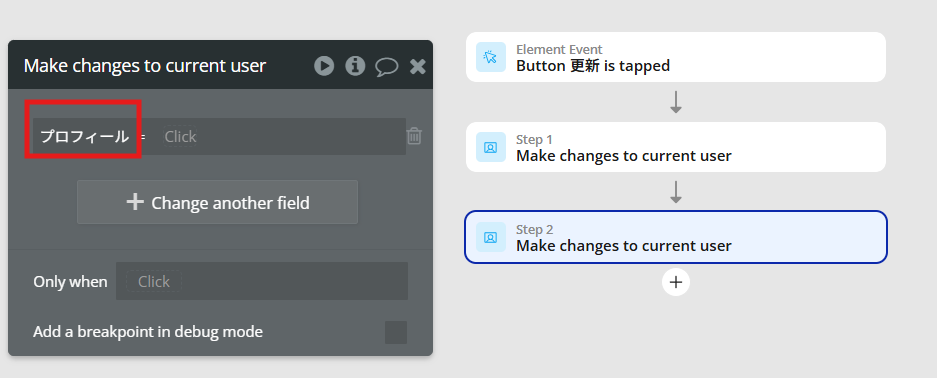
Task: Click the user icon on Step 2
Action: (491, 237)
